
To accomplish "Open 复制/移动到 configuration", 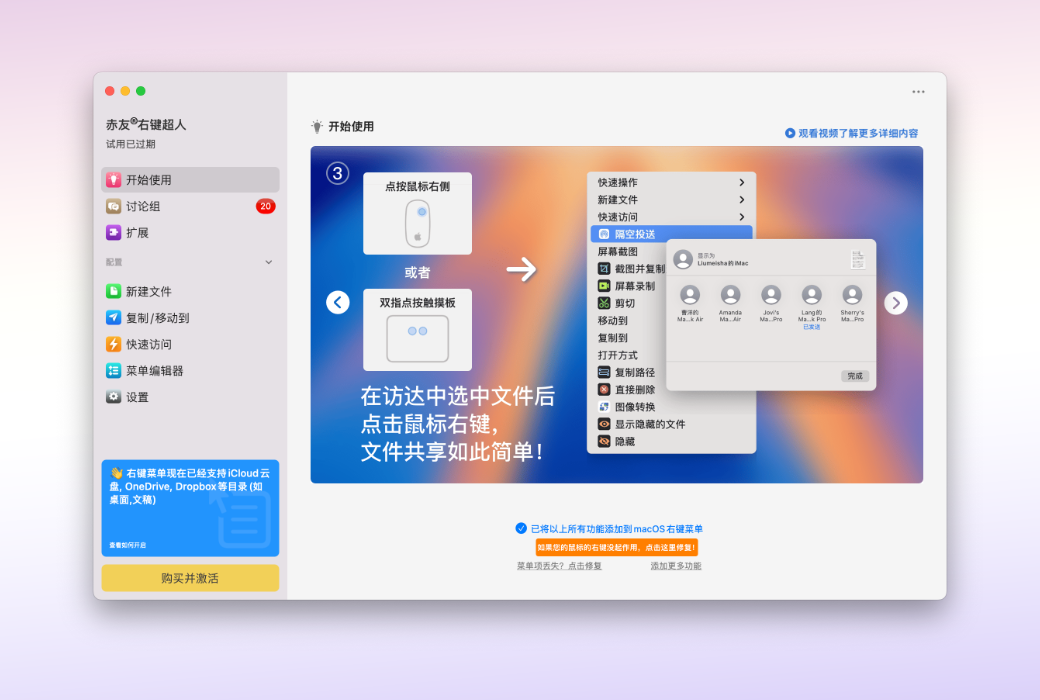I will tap(190, 318).
